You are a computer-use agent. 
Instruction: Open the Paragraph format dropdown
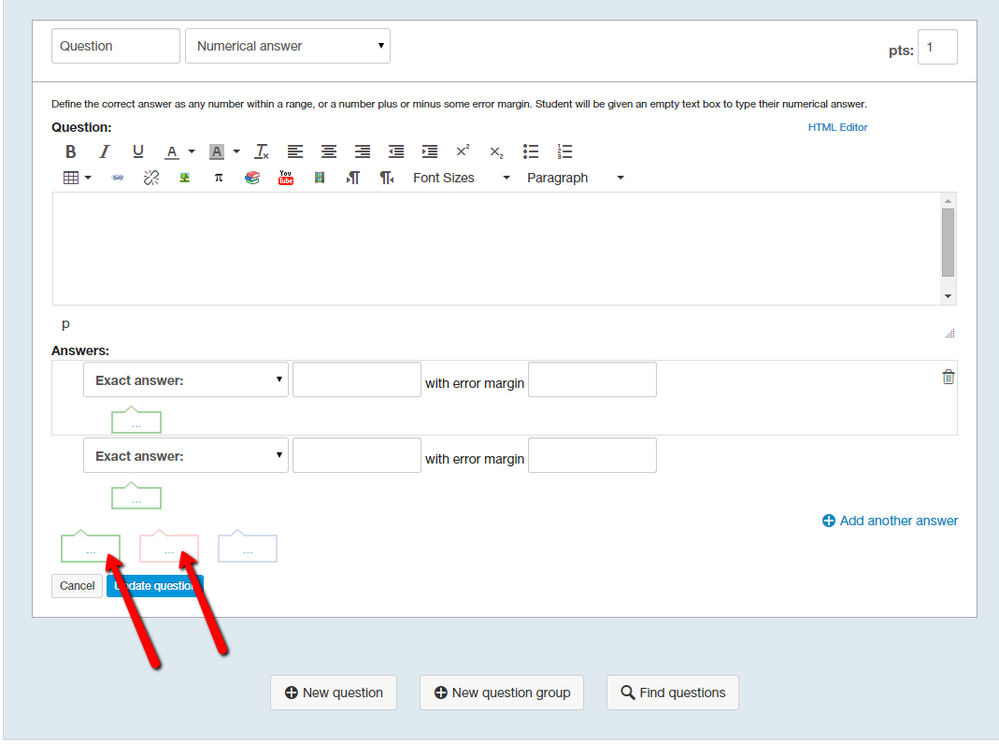[x=575, y=178]
